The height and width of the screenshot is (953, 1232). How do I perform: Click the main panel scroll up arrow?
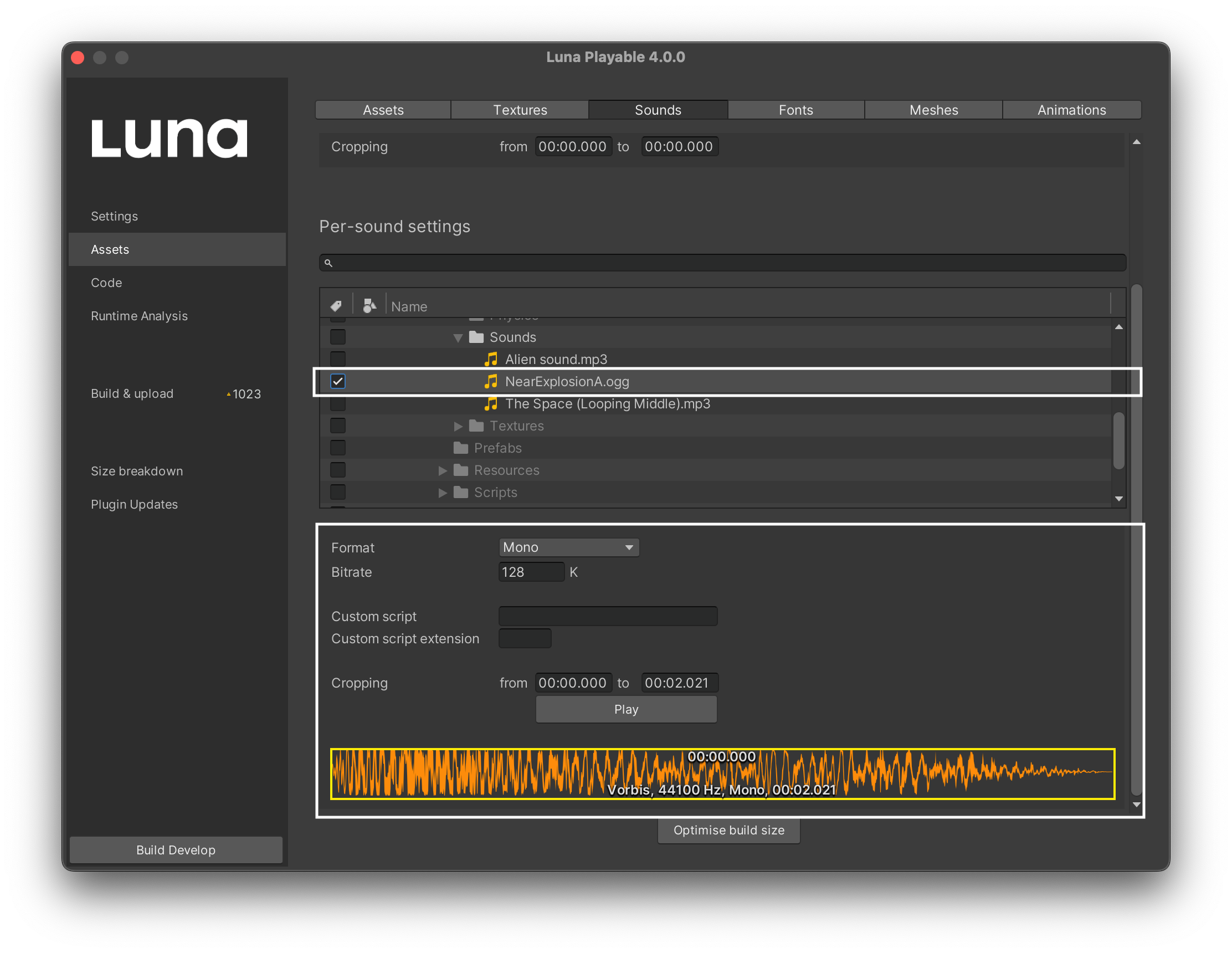click(x=1137, y=142)
